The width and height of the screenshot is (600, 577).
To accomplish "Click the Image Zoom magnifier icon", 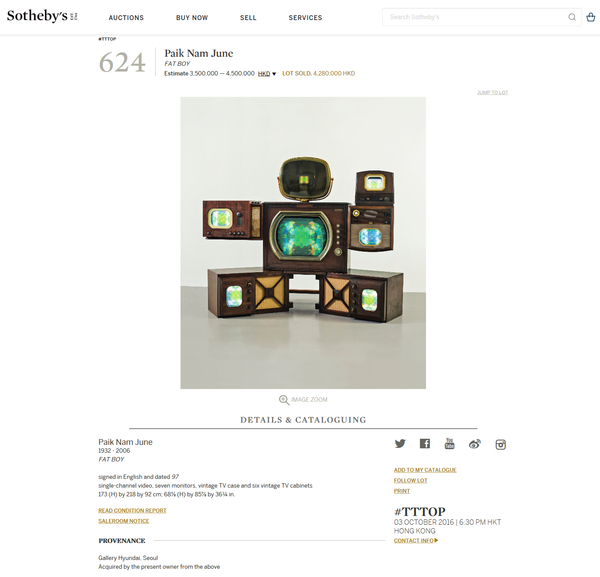I will pos(284,400).
